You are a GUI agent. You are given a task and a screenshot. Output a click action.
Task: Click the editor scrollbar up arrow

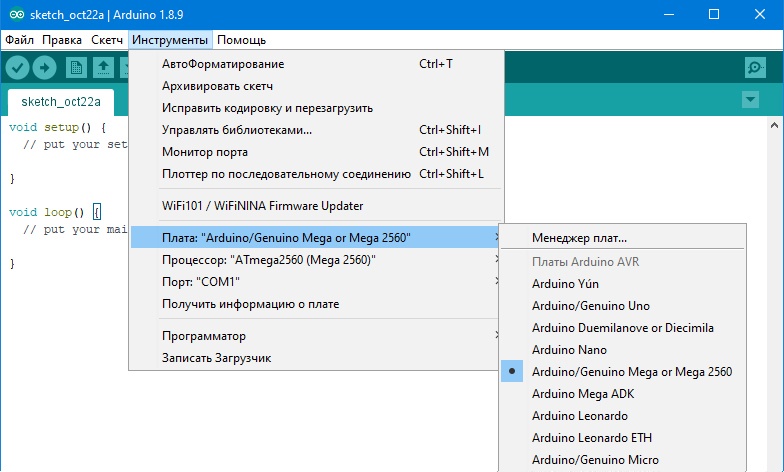pyautogui.click(x=774, y=125)
